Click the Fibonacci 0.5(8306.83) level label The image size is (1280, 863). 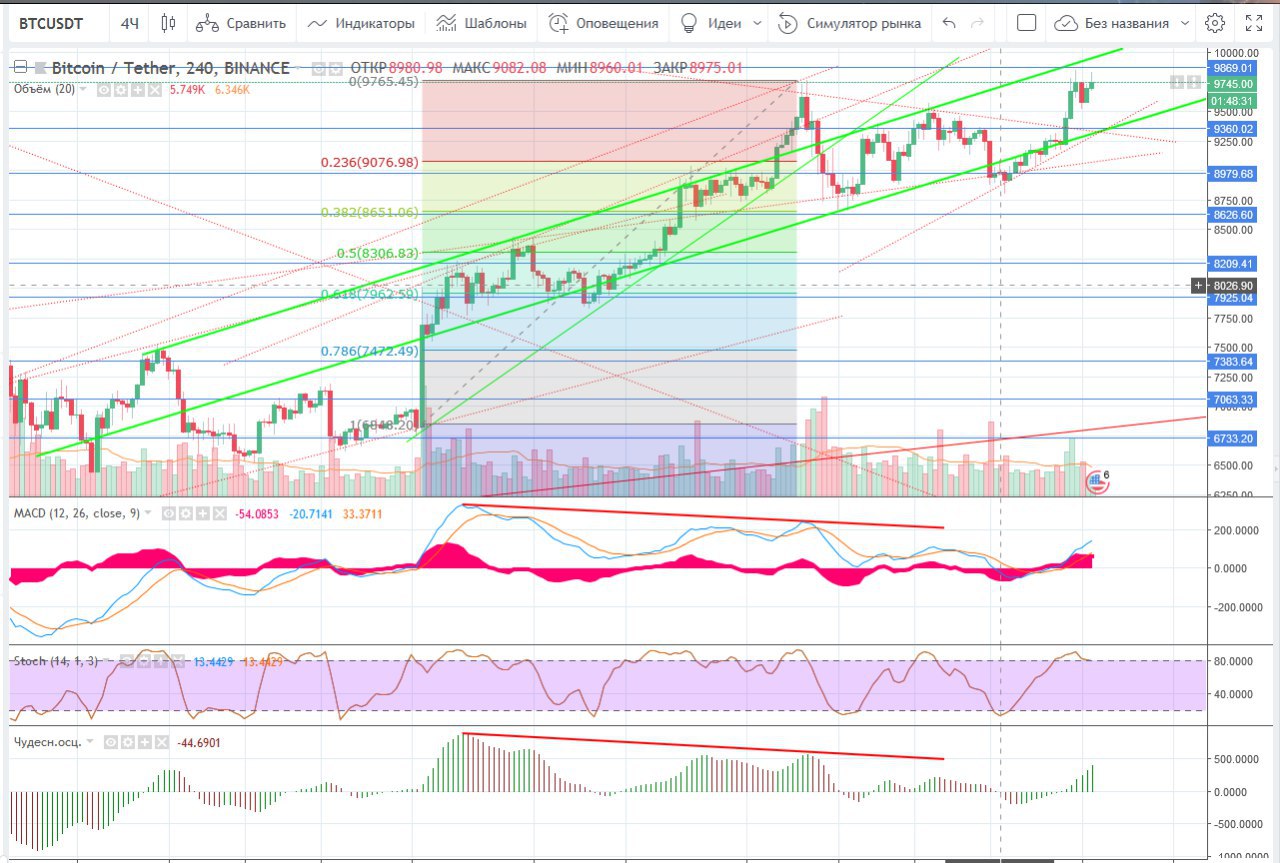point(376,254)
